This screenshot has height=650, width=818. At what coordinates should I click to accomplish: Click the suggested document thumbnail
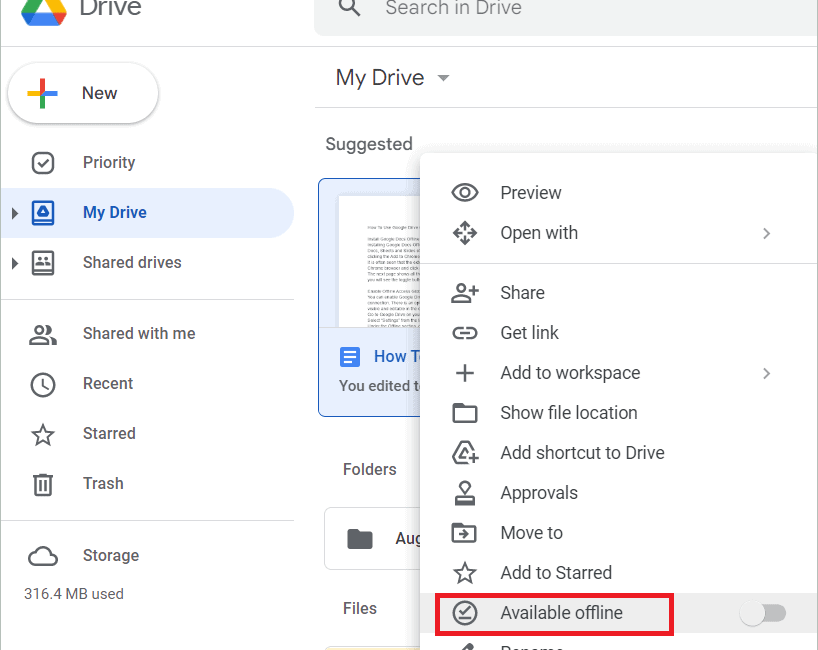(x=379, y=261)
